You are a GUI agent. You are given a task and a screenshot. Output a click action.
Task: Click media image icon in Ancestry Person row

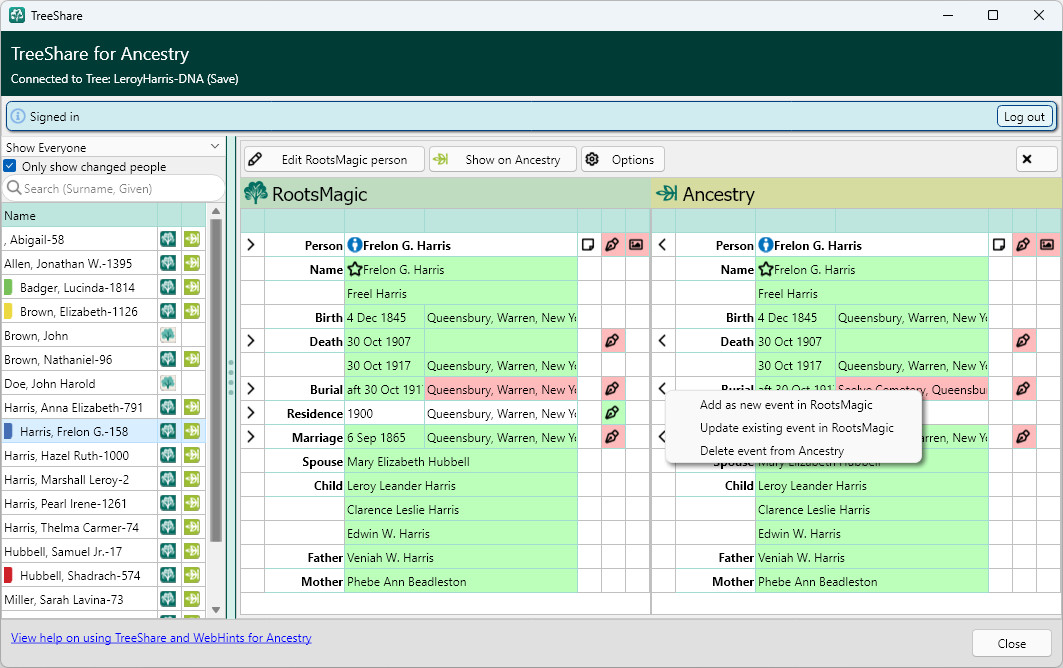1047,245
